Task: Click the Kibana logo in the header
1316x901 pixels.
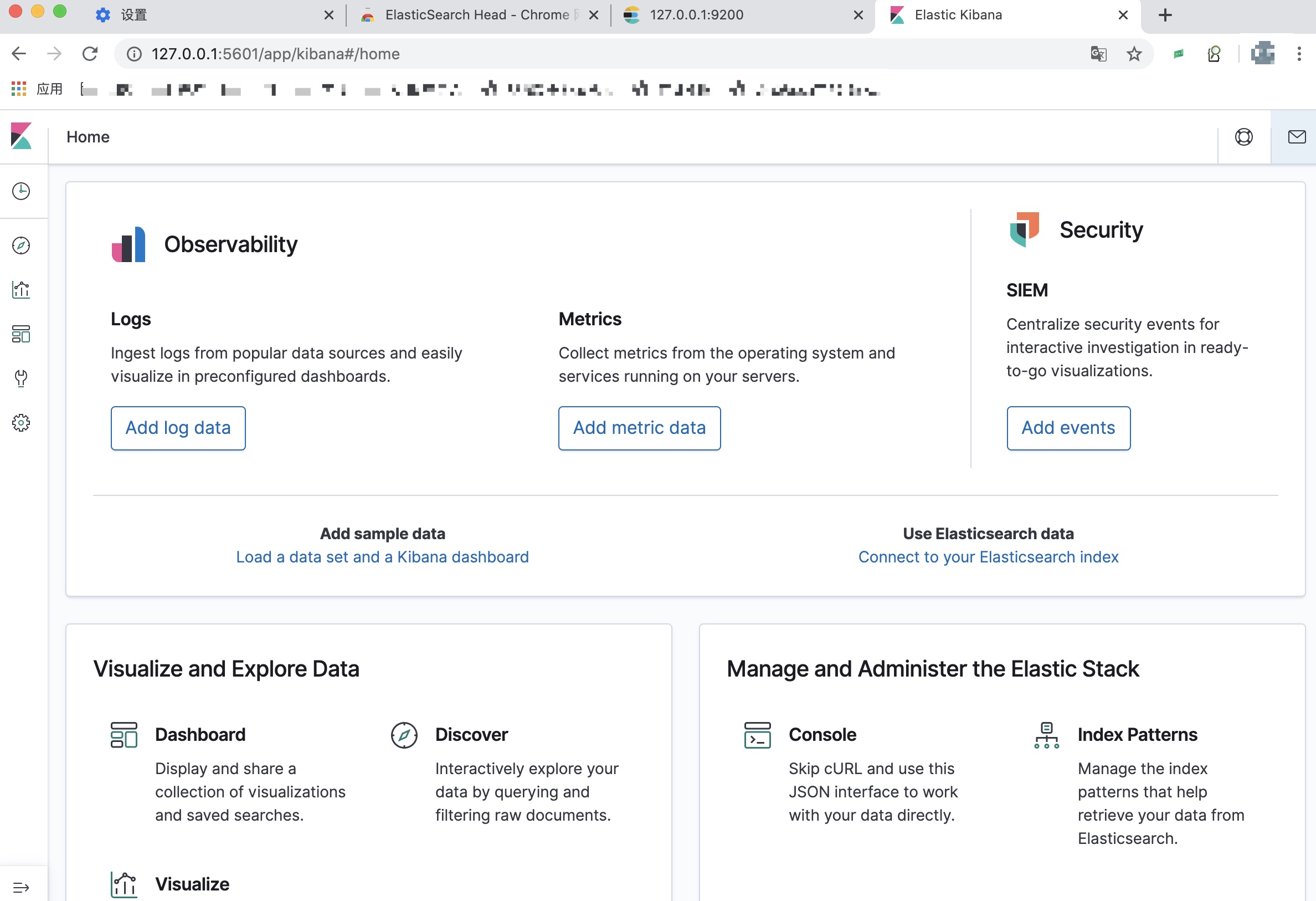Action: coord(21,136)
